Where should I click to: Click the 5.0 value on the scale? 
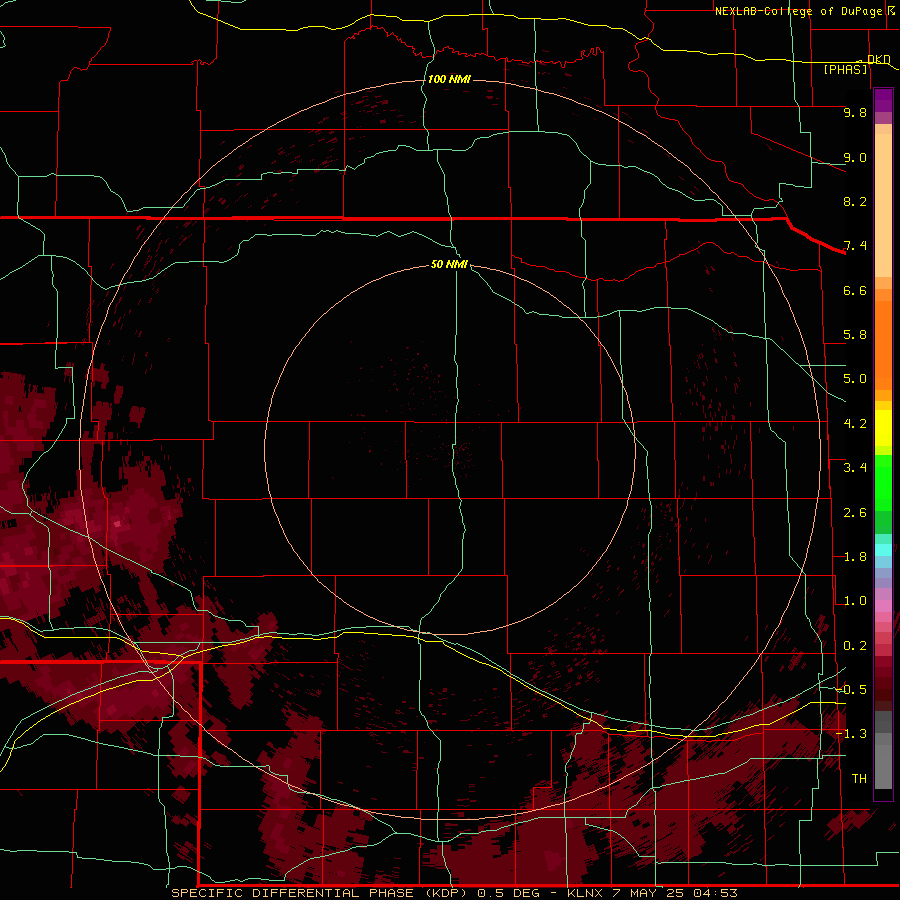[855, 379]
